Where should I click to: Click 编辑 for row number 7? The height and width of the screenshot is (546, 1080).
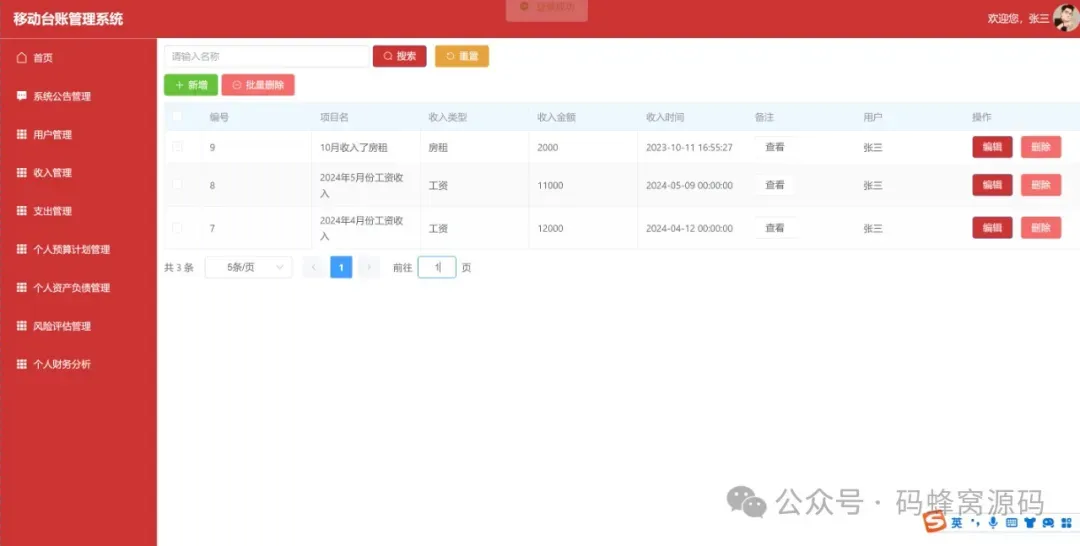[x=992, y=228]
